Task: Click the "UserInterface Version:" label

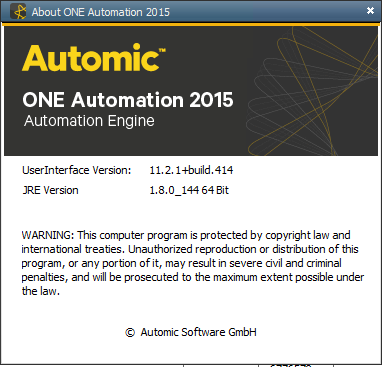Action: pyautogui.click(x=77, y=170)
